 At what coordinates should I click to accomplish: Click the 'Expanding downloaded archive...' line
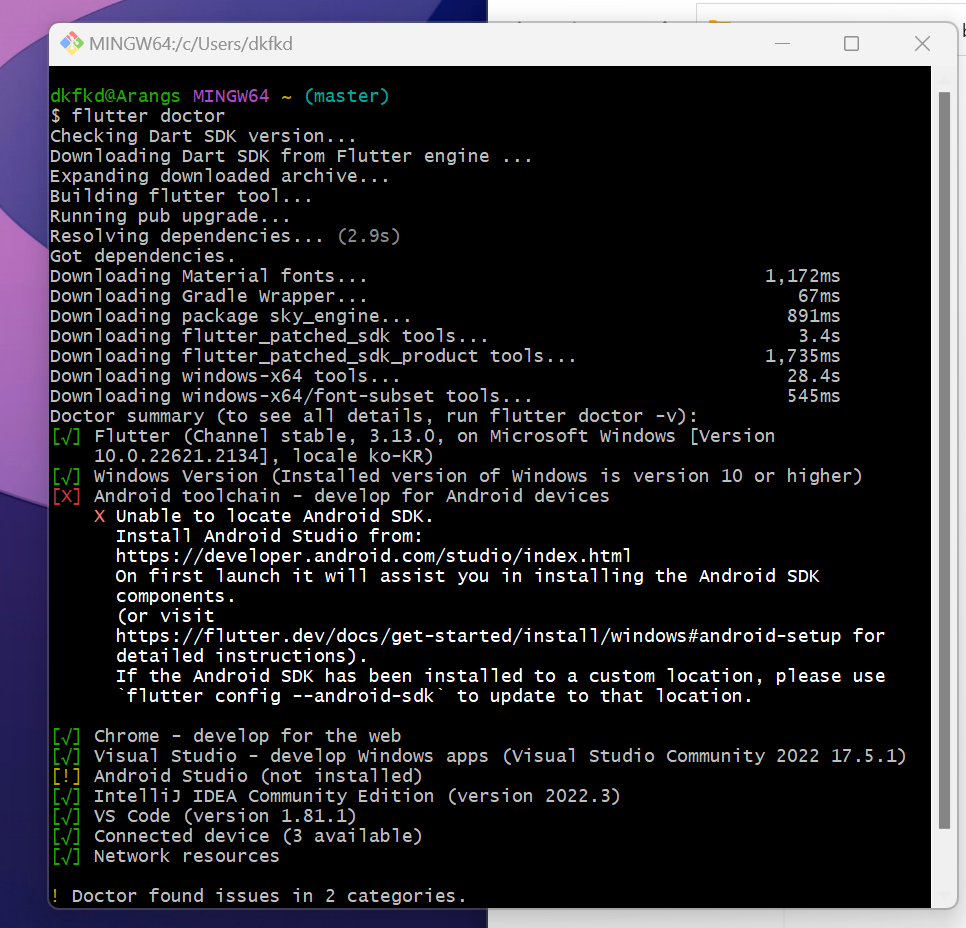(x=220, y=176)
